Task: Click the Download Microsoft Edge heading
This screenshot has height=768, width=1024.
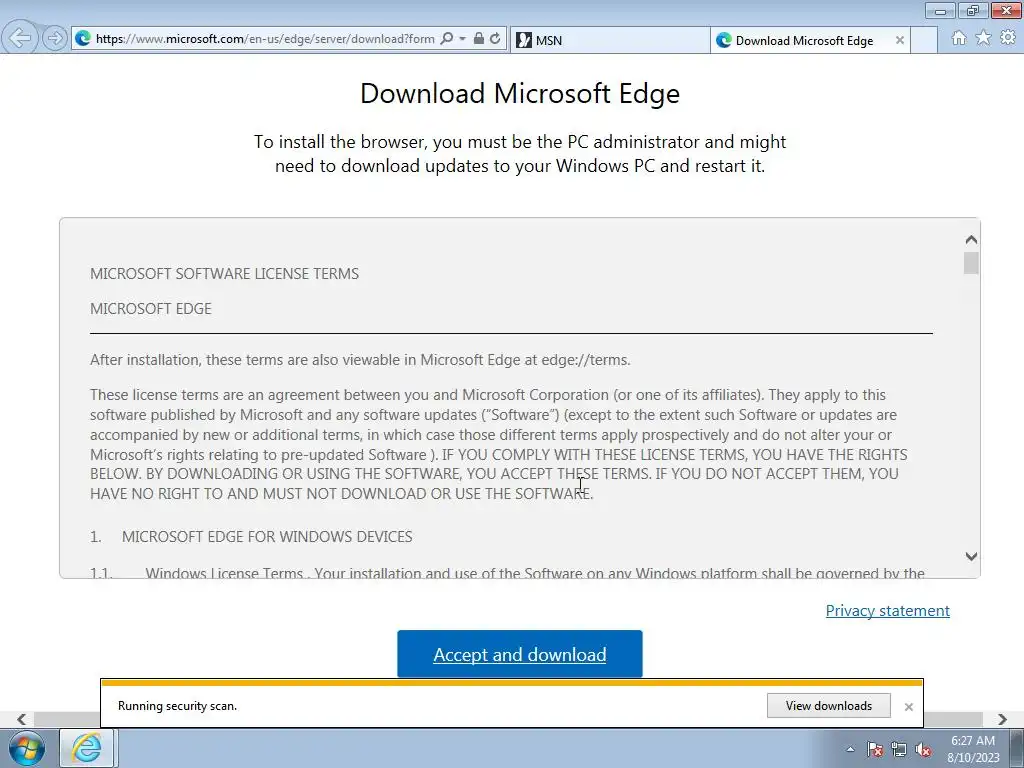Action: (520, 93)
